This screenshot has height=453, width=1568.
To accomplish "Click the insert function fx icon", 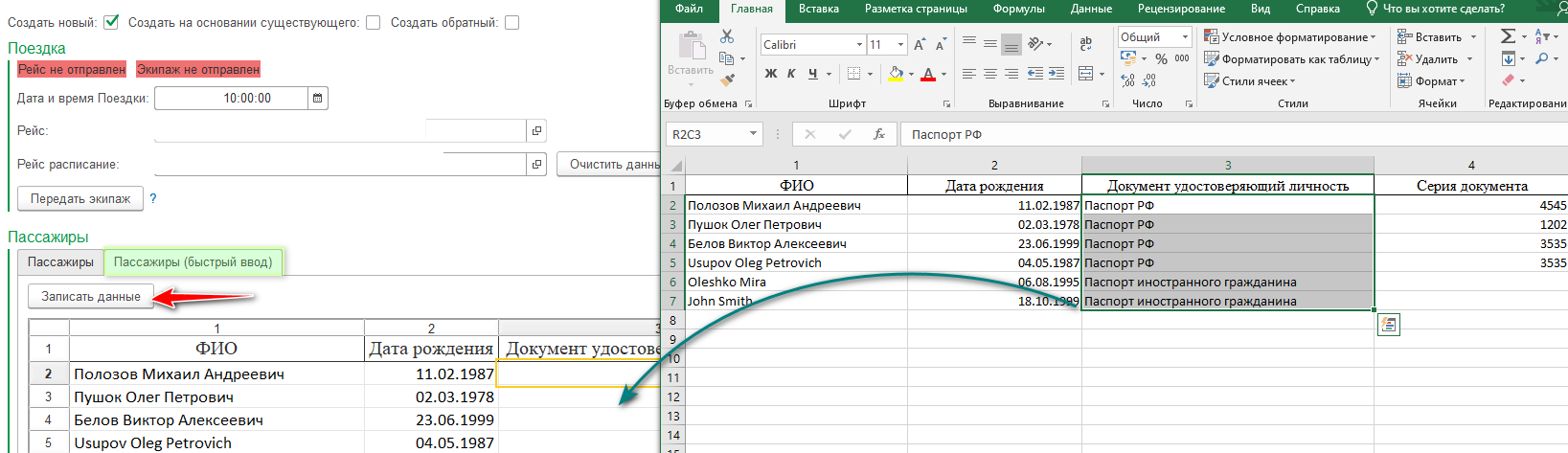I will [878, 134].
